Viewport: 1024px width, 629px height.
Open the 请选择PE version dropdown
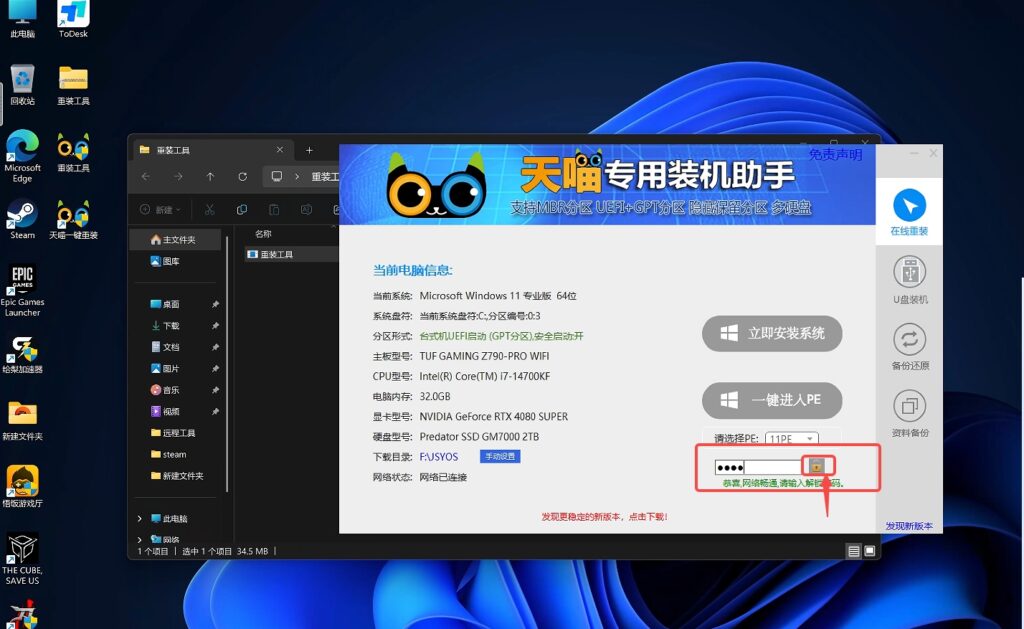(792, 439)
